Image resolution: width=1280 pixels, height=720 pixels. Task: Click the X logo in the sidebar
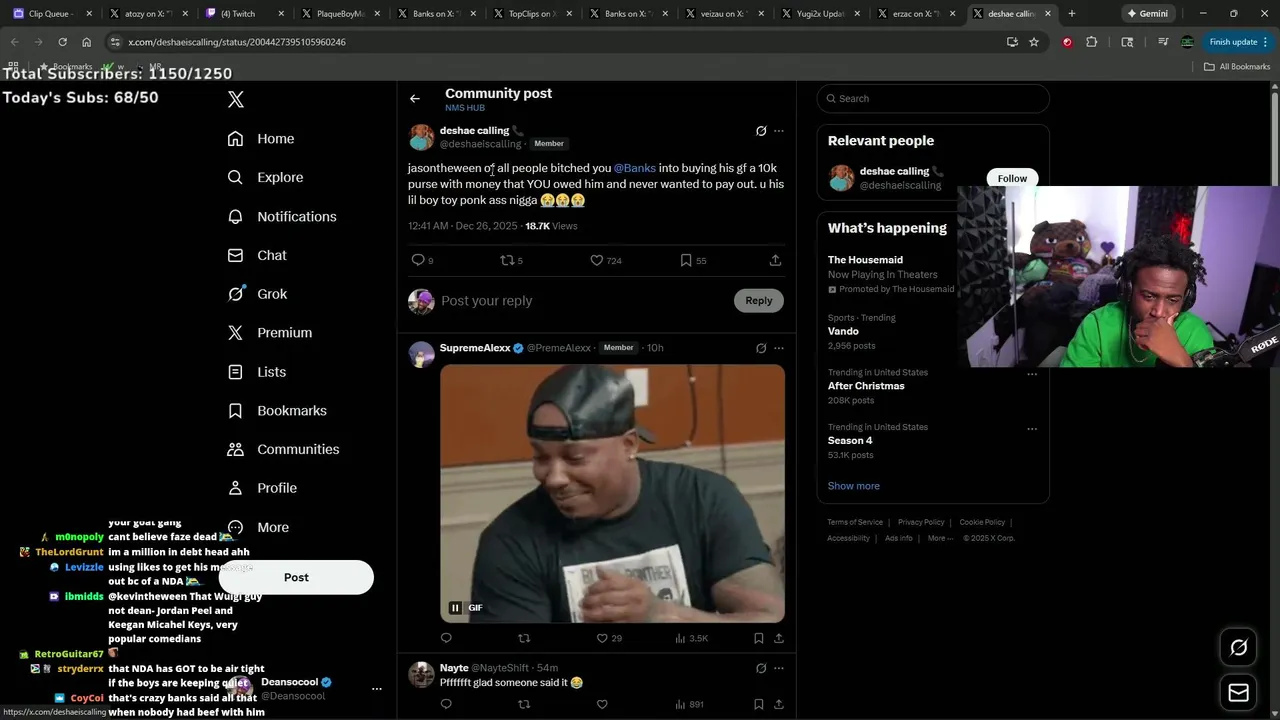click(236, 99)
